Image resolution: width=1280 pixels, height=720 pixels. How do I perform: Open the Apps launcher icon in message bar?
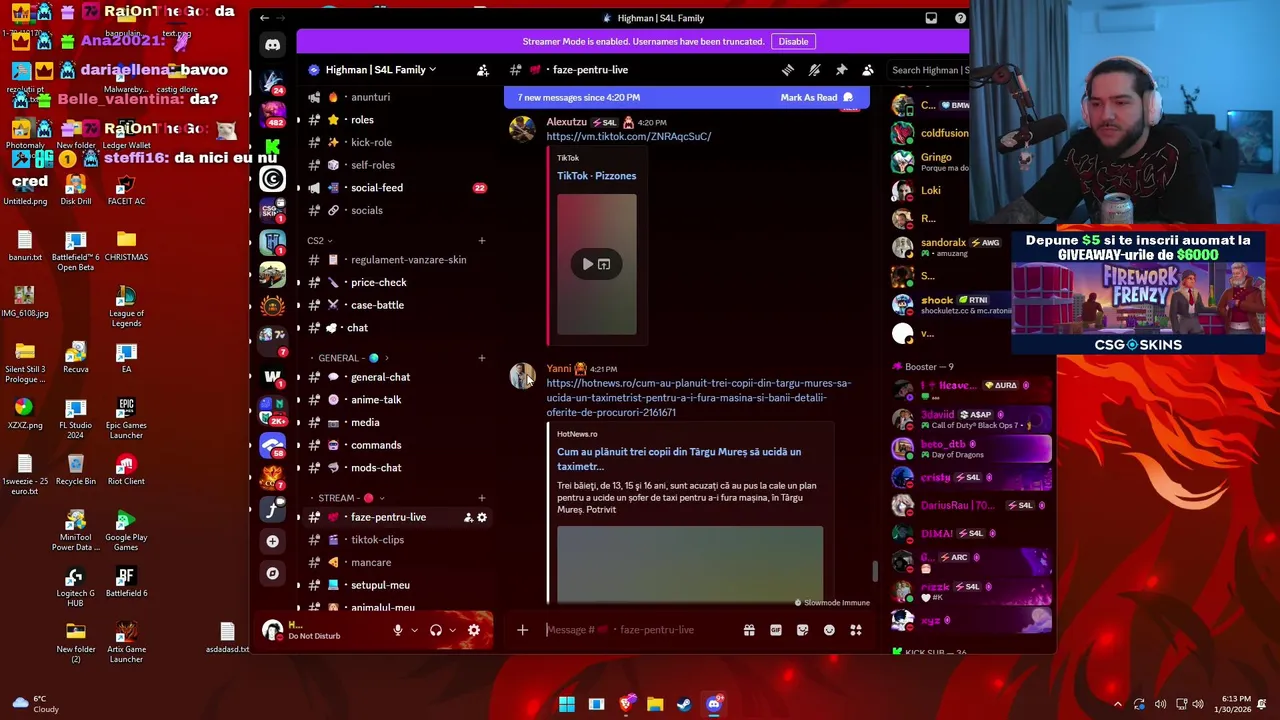point(856,630)
